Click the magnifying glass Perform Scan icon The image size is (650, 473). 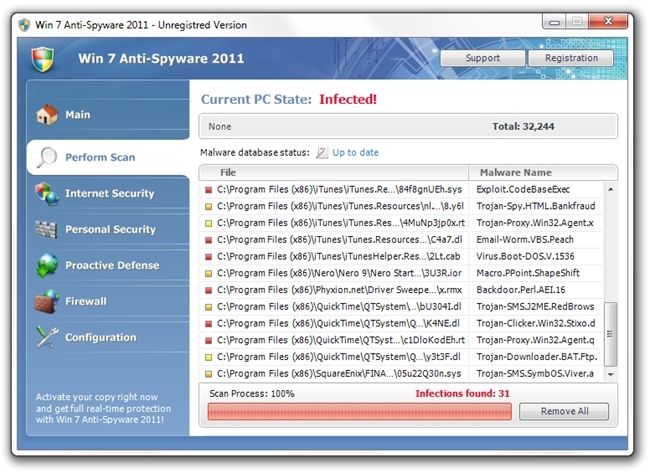(47, 158)
